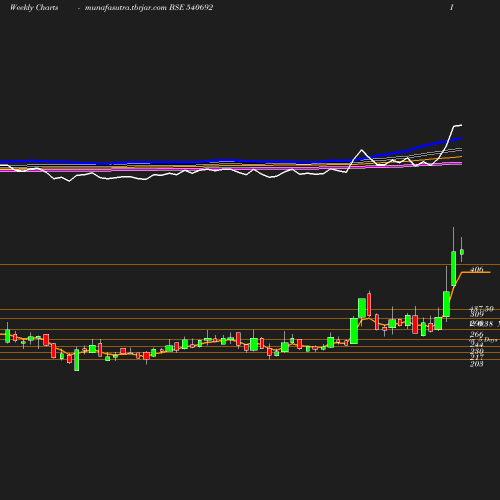Viewport: 500px width, 500px height.
Task: Click the '203' price level label
Action: [x=476, y=364]
